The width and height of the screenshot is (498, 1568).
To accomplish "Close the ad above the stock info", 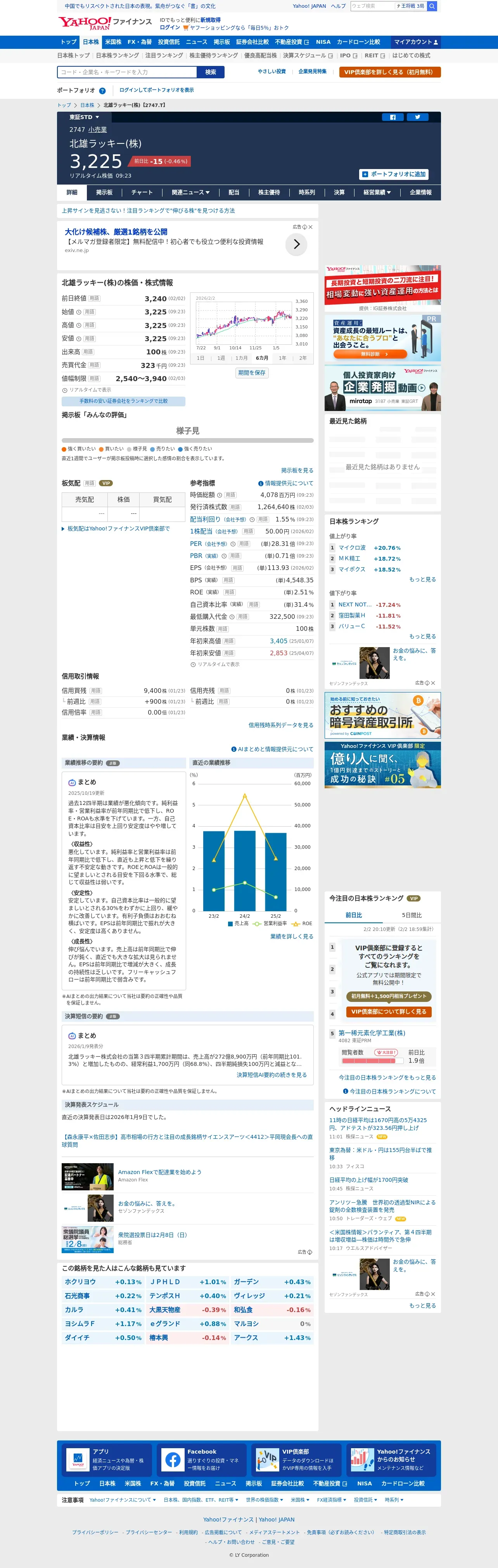I will 311,227.
